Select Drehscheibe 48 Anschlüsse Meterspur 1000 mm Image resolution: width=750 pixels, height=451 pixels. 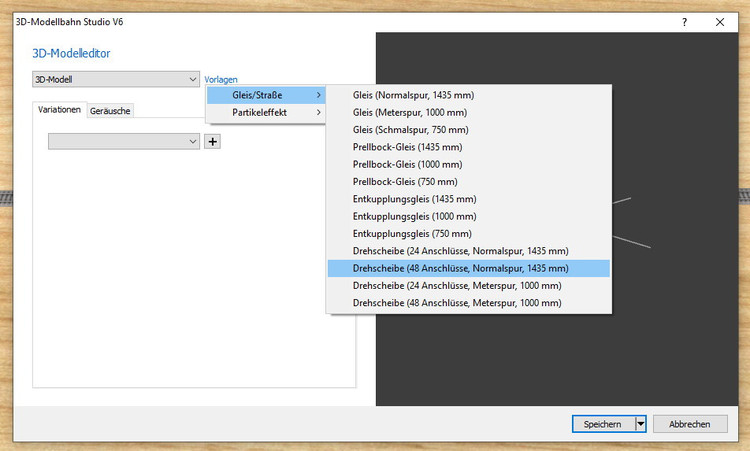click(469, 303)
